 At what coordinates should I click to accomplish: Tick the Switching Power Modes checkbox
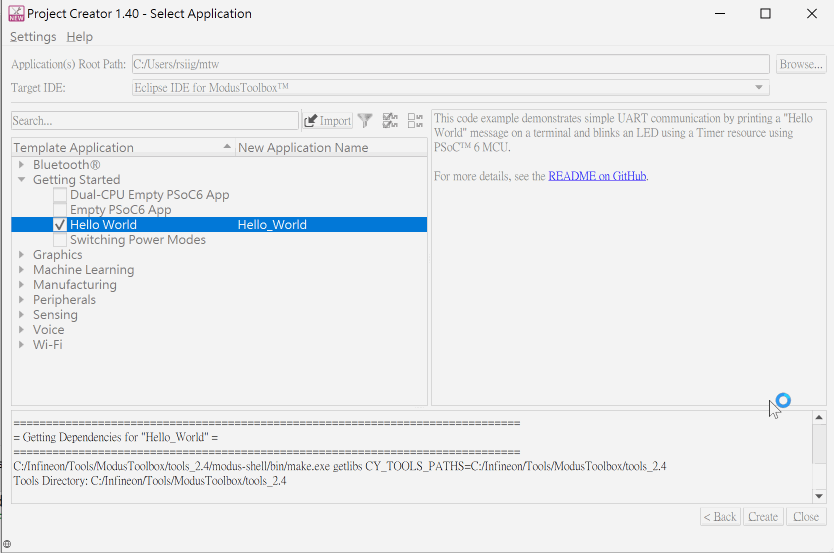(60, 240)
